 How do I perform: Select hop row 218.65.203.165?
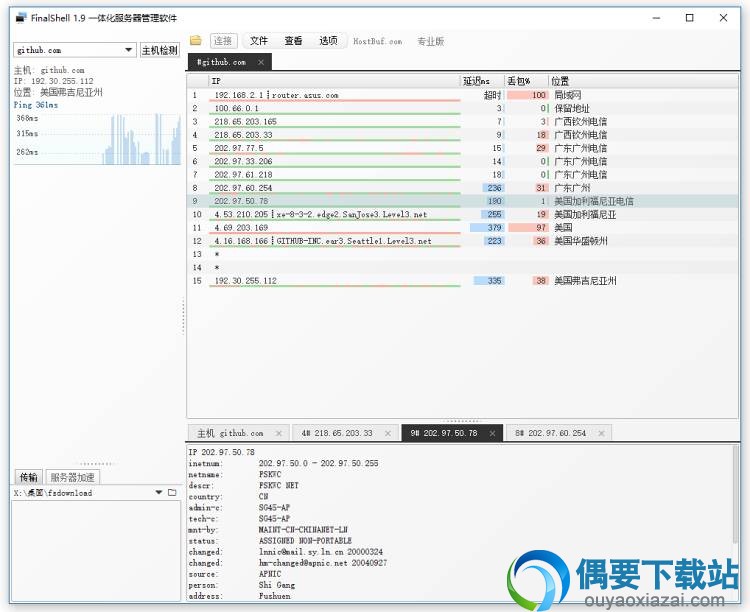[462, 122]
